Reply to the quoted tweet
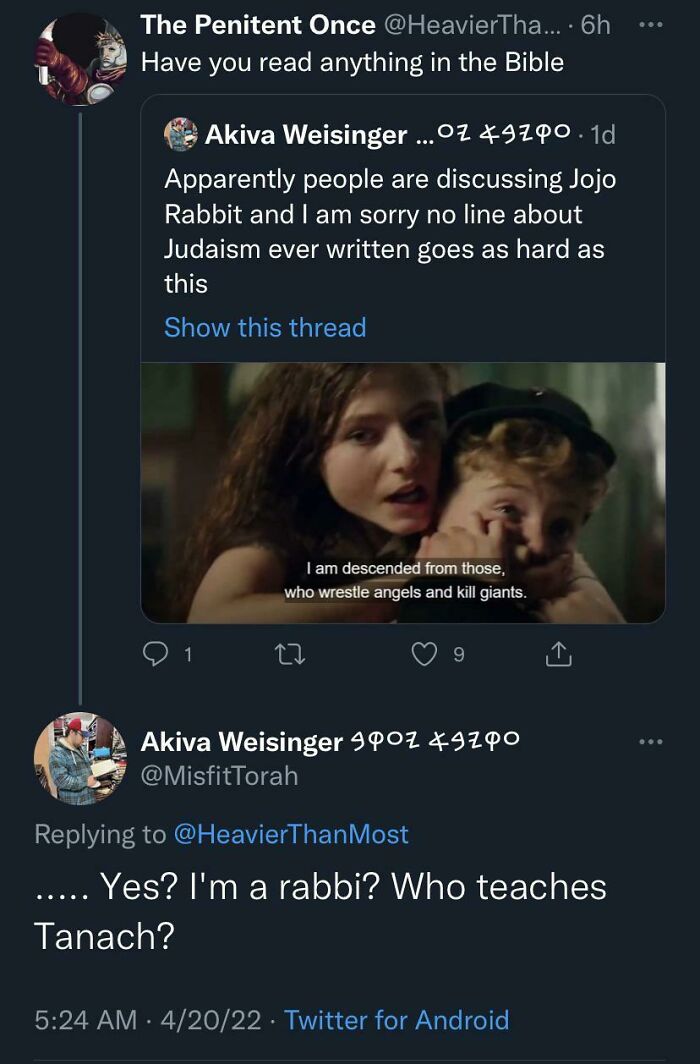This screenshot has height=1064, width=700. [x=158, y=655]
